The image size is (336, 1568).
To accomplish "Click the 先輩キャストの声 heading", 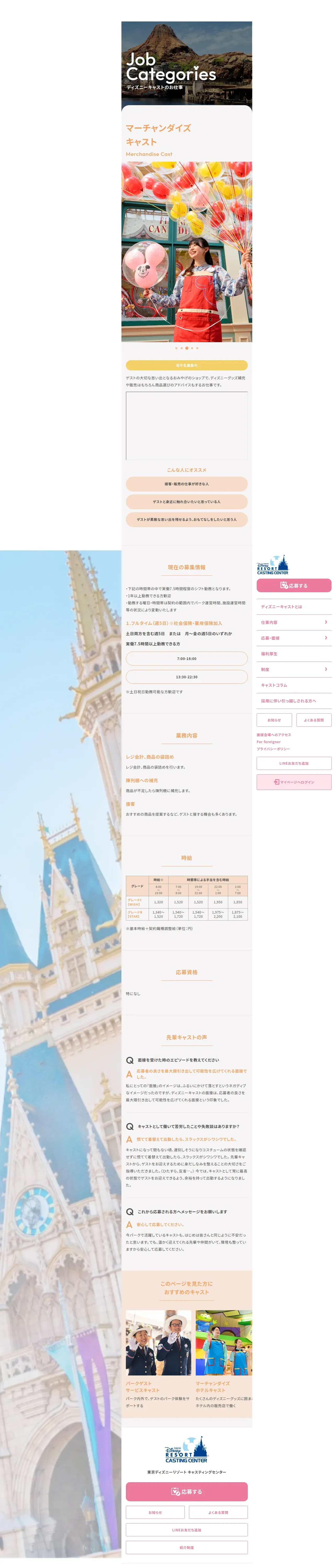I will click(186, 1037).
